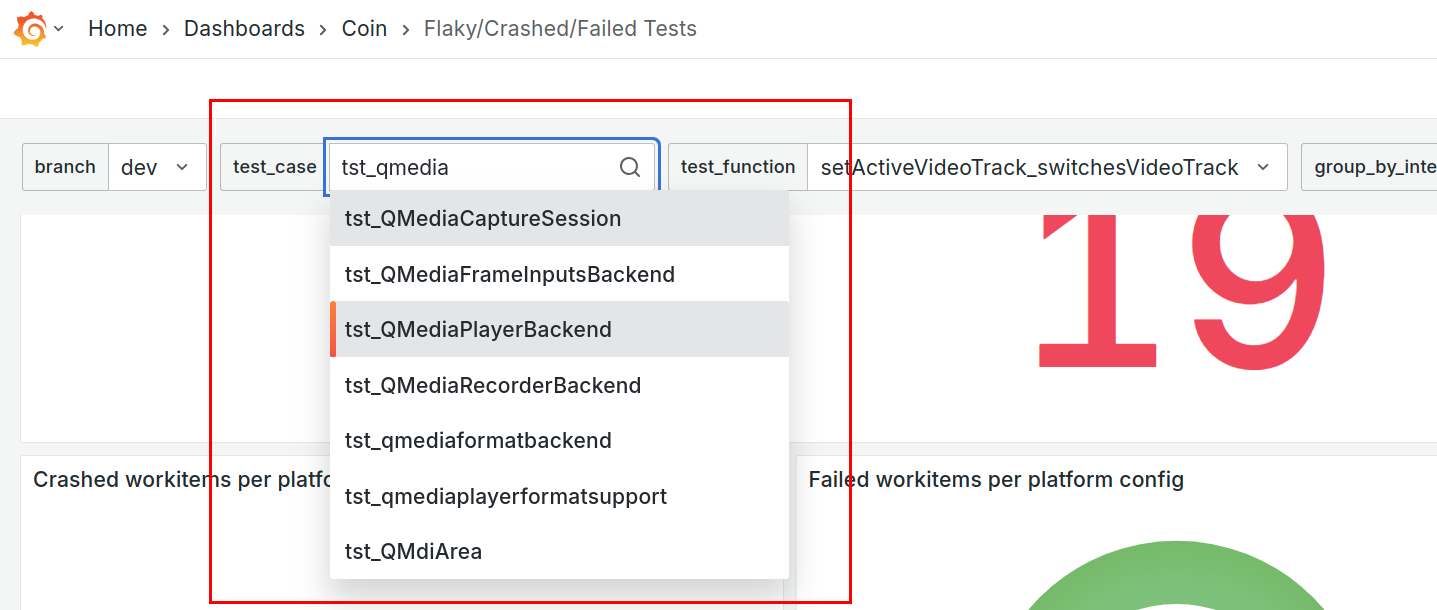The image size is (1437, 610).
Task: Select tst_QMediaCaptureSession from the list
Action: [483, 218]
